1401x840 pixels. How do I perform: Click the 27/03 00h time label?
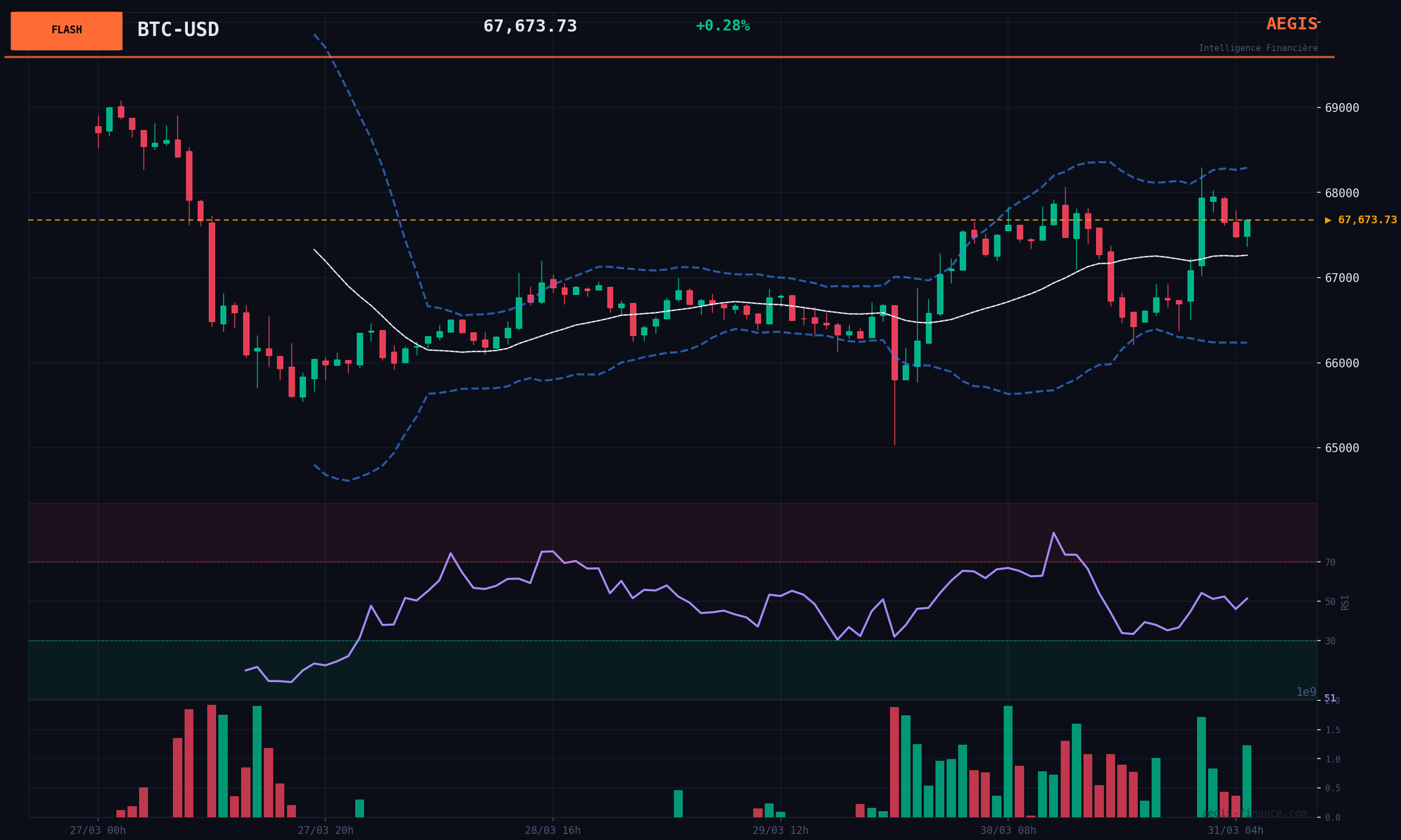tap(98, 831)
